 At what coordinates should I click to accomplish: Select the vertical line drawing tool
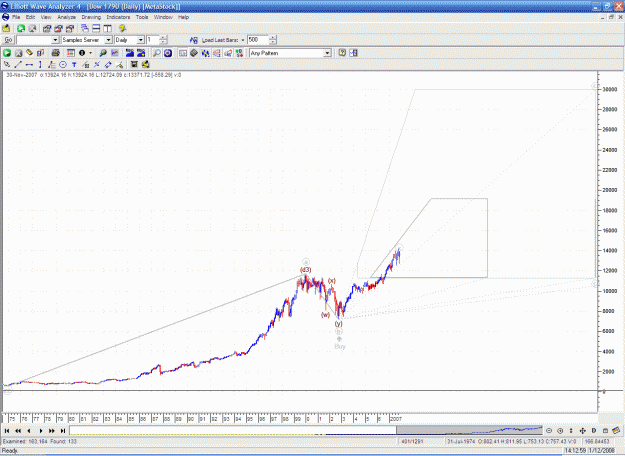pyautogui.click(x=40, y=64)
